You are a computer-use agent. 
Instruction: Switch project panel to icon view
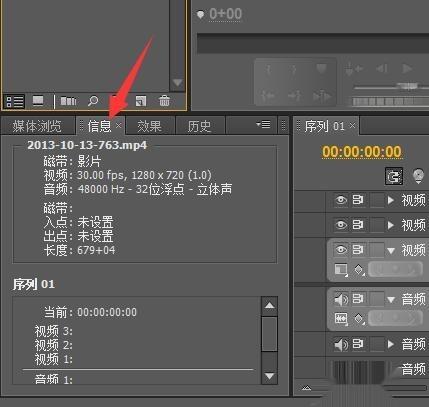38,101
